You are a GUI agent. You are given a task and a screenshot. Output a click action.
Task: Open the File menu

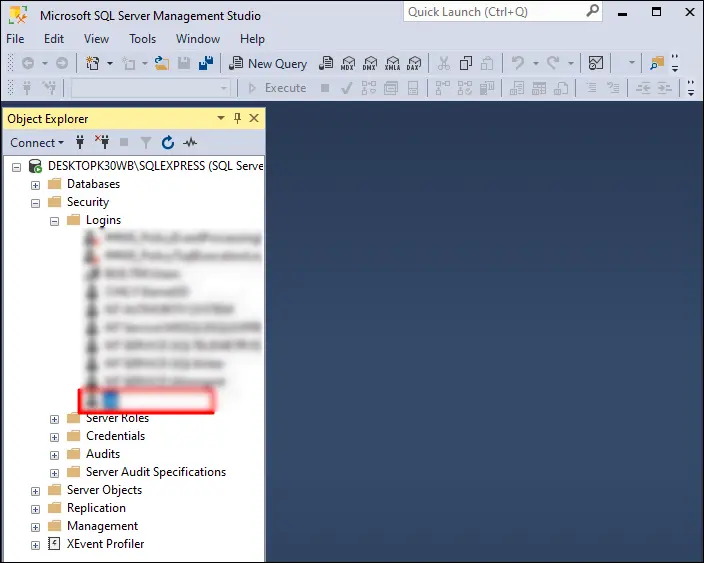[x=15, y=39]
